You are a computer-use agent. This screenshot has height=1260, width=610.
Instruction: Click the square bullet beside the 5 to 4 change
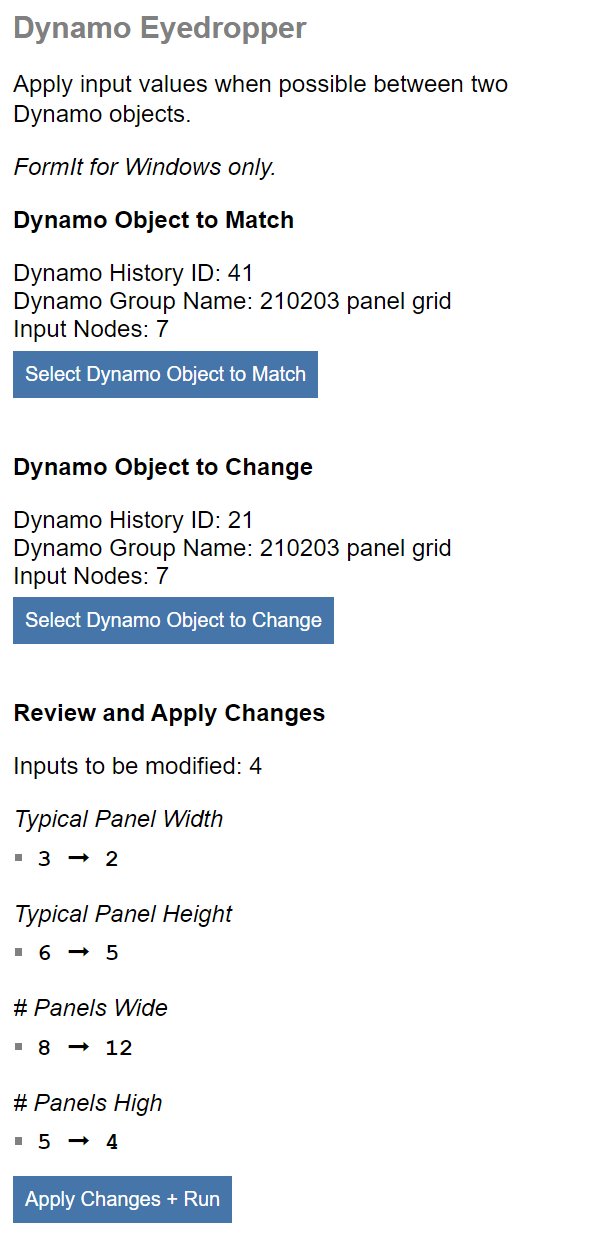(x=18, y=1141)
